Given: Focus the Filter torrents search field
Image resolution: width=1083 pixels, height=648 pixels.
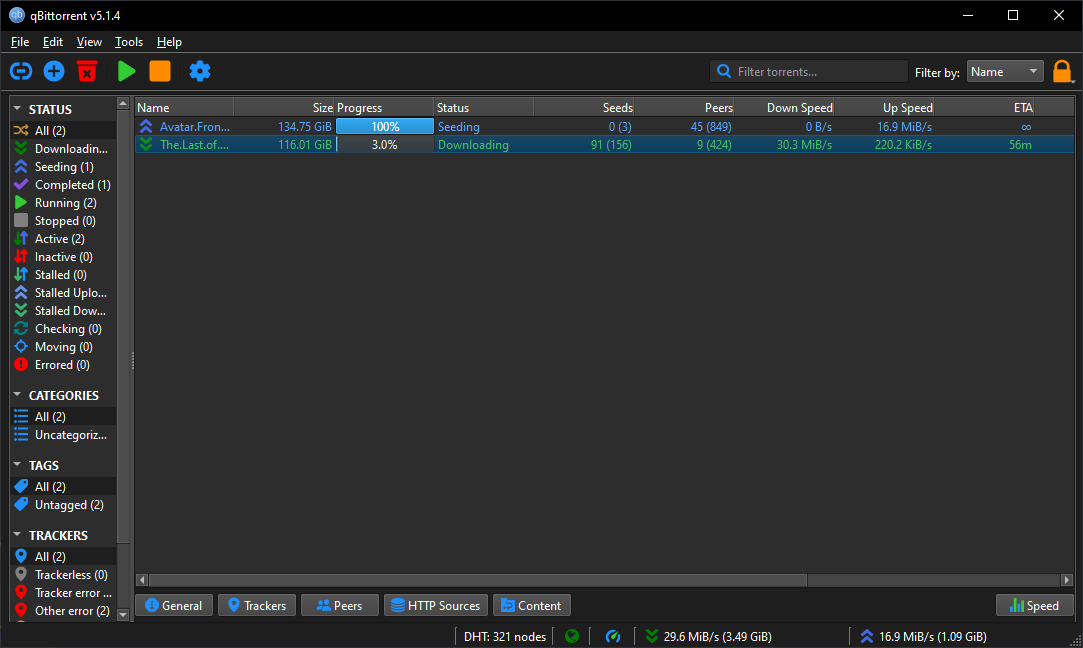Looking at the screenshot, I should (809, 71).
